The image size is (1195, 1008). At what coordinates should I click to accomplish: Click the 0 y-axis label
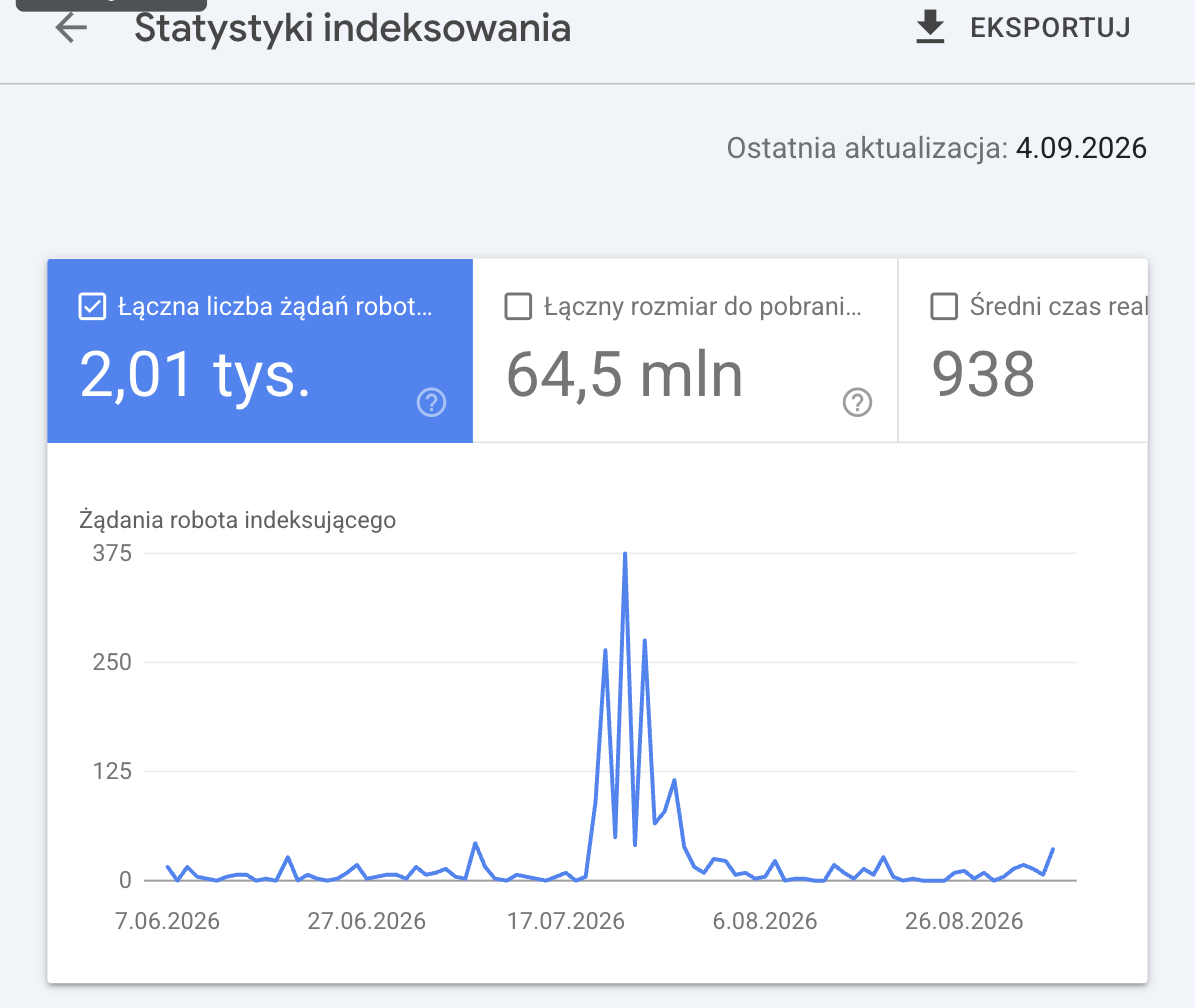(125, 880)
